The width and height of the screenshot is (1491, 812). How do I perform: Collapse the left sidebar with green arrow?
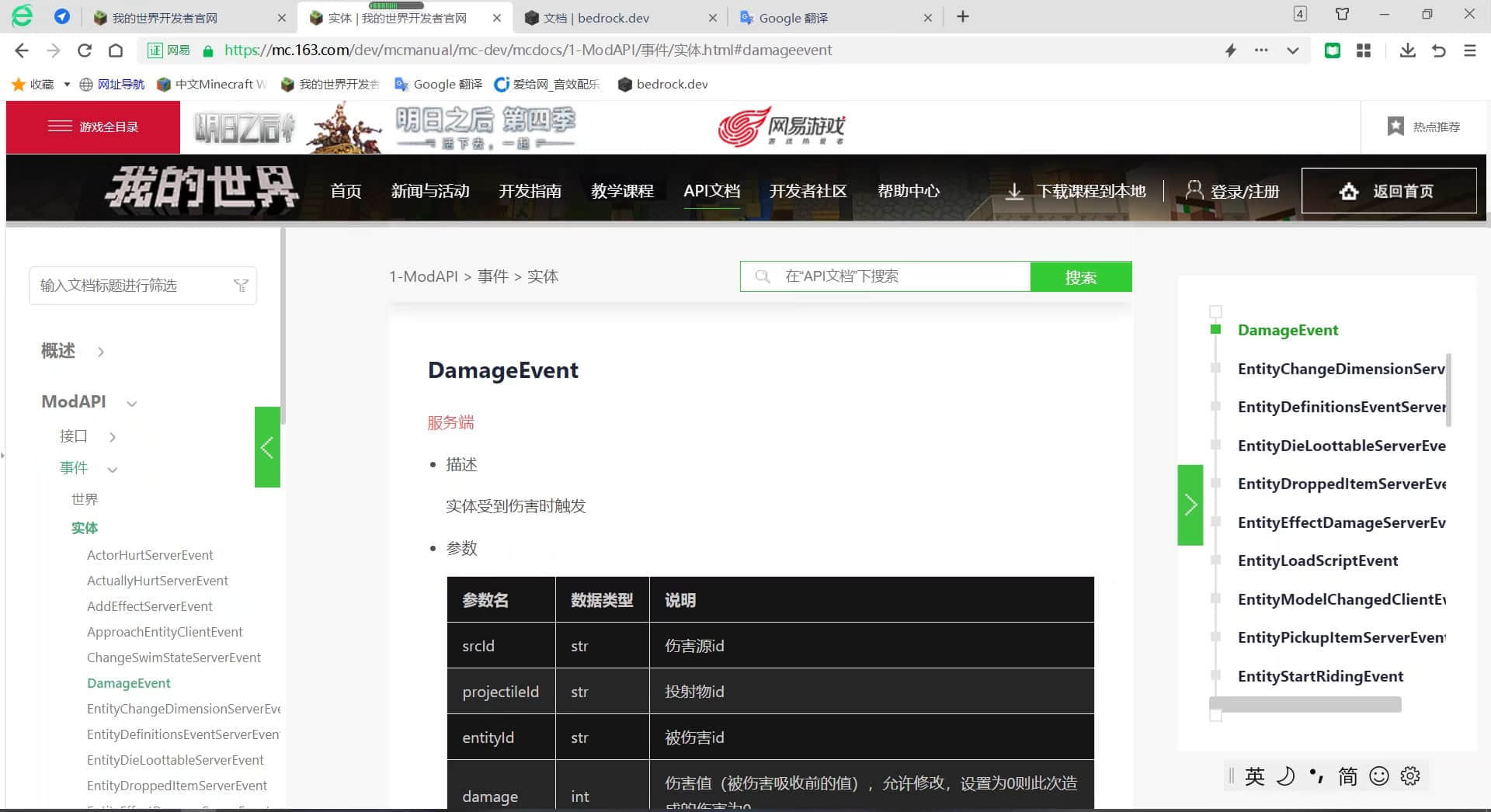click(x=267, y=447)
